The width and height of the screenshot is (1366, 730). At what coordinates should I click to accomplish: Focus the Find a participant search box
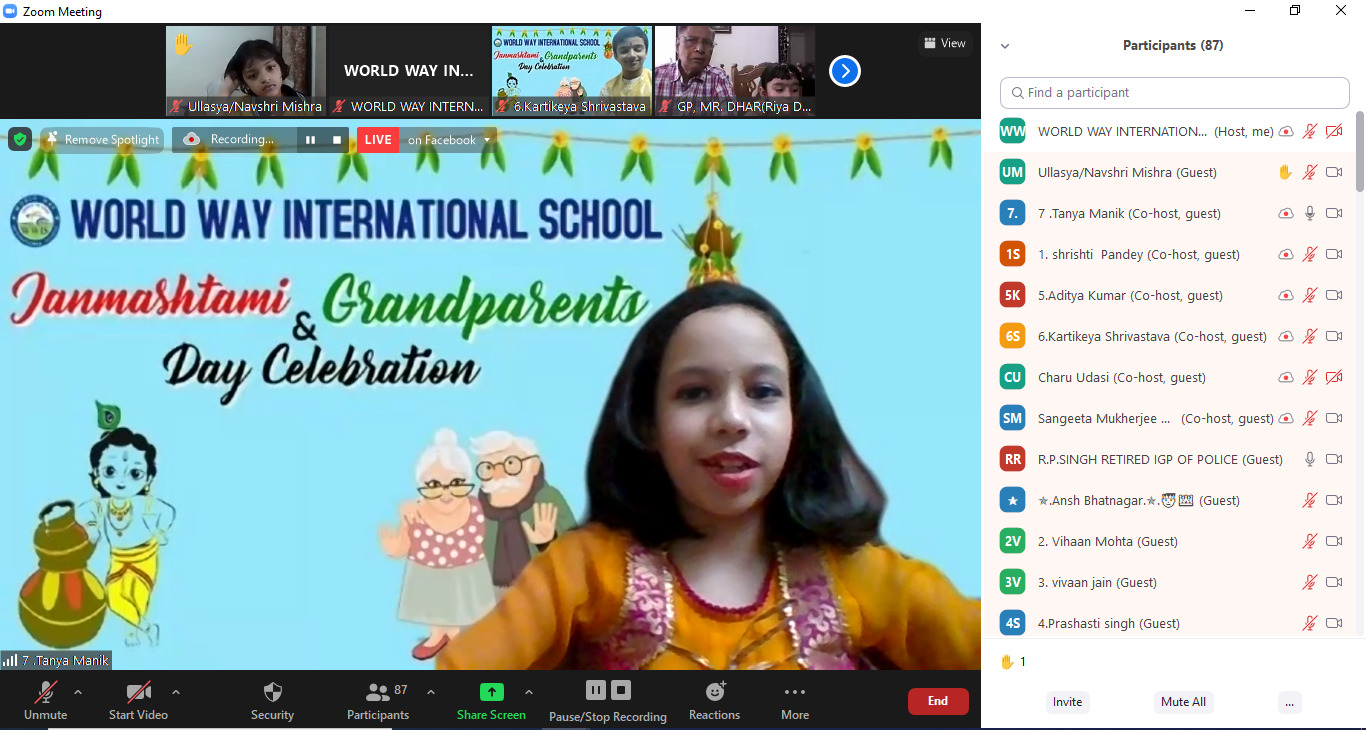(x=1175, y=92)
